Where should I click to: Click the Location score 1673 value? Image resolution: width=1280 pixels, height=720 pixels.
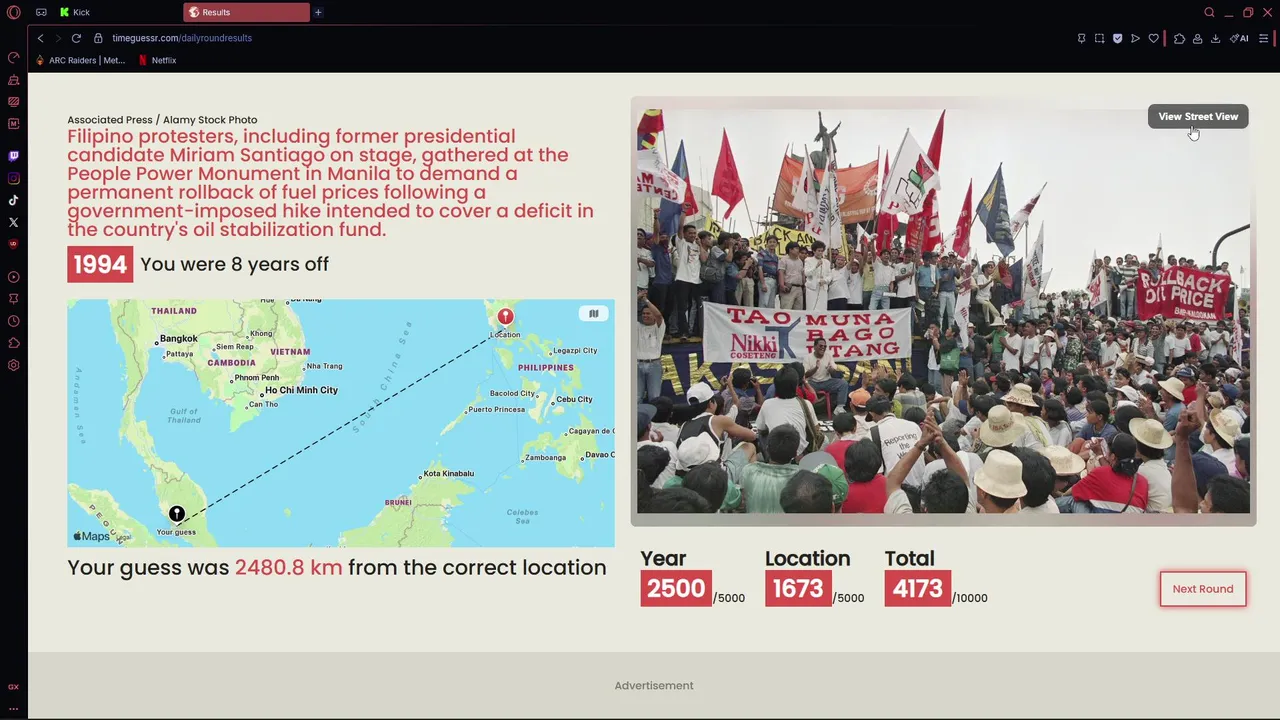[x=798, y=588]
